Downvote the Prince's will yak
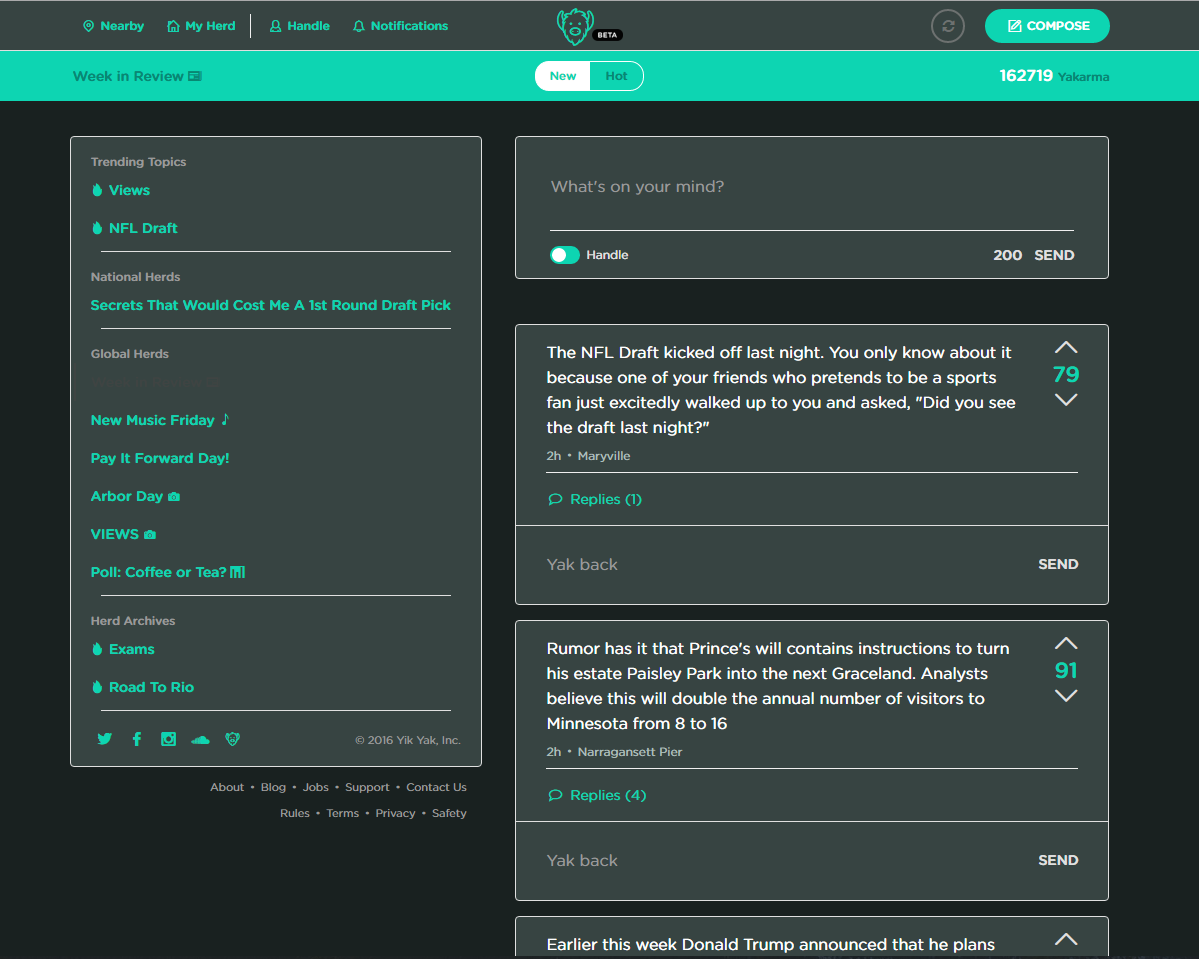This screenshot has height=959, width=1199. pos(1066,696)
